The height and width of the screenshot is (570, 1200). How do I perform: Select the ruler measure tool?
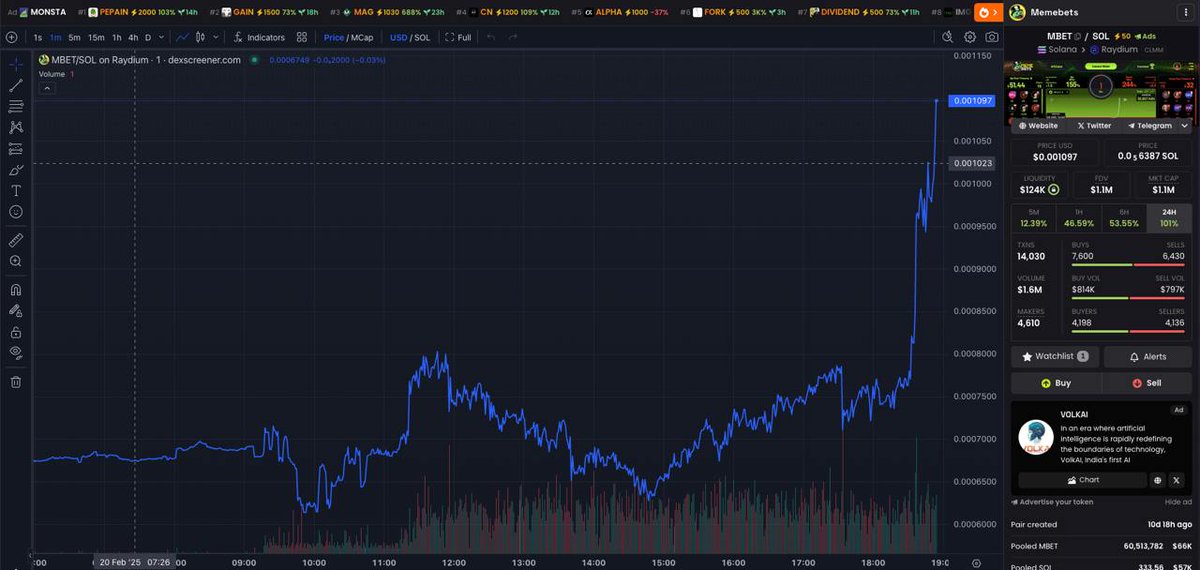[x=16, y=240]
